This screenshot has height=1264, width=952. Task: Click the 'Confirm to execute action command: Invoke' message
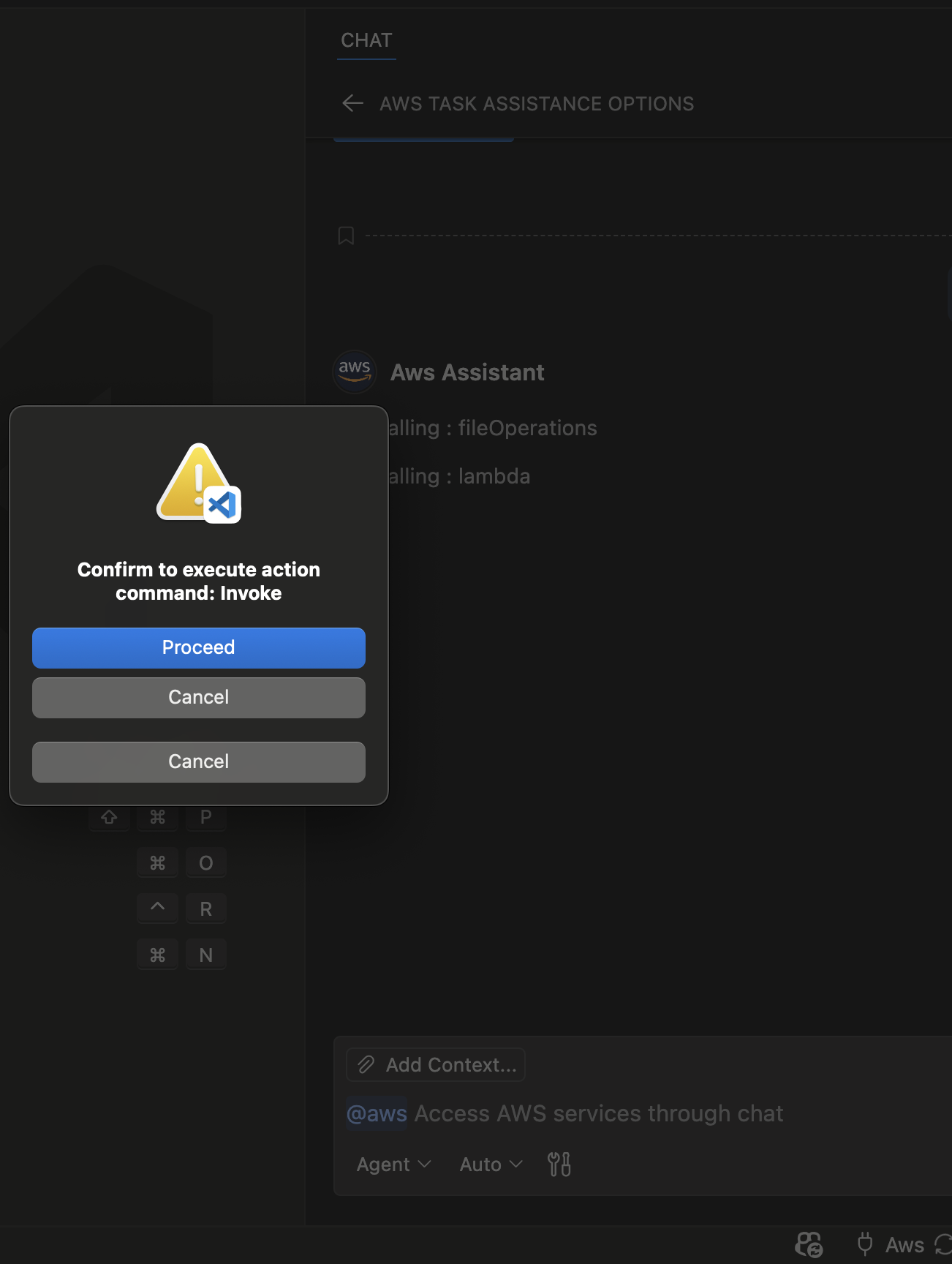pyautogui.click(x=198, y=581)
